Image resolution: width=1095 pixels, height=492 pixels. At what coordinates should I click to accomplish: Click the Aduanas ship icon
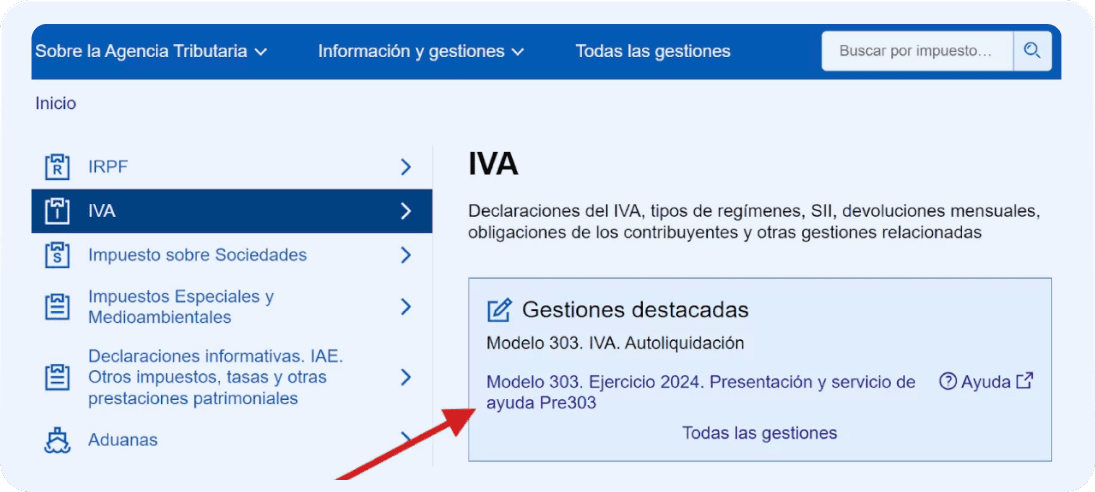(57, 440)
